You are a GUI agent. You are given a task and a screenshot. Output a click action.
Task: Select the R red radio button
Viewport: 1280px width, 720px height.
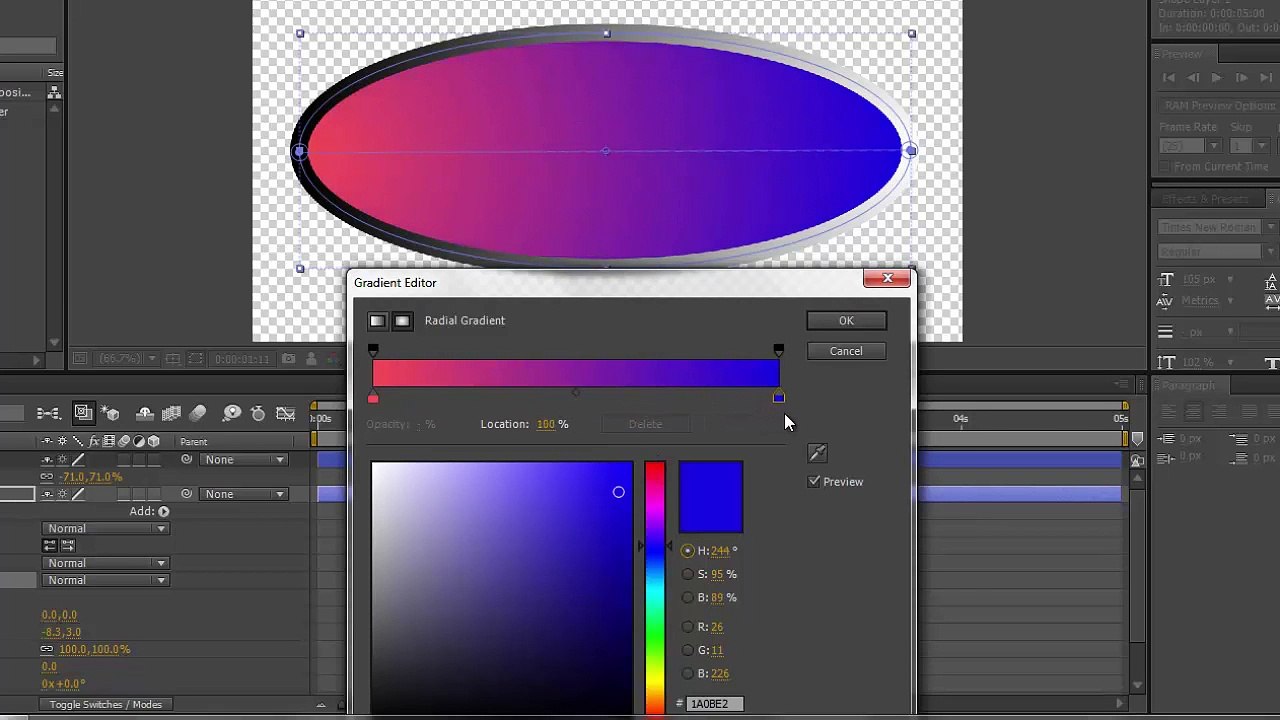(x=687, y=627)
